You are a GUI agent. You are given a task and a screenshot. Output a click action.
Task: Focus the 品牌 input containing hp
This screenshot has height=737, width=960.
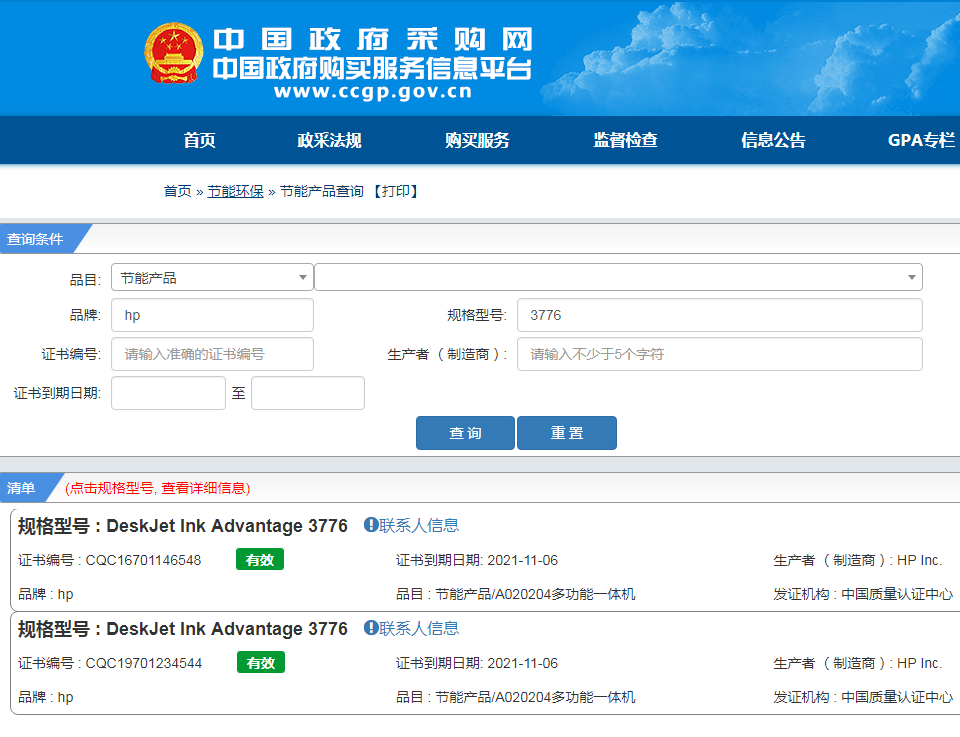[212, 315]
